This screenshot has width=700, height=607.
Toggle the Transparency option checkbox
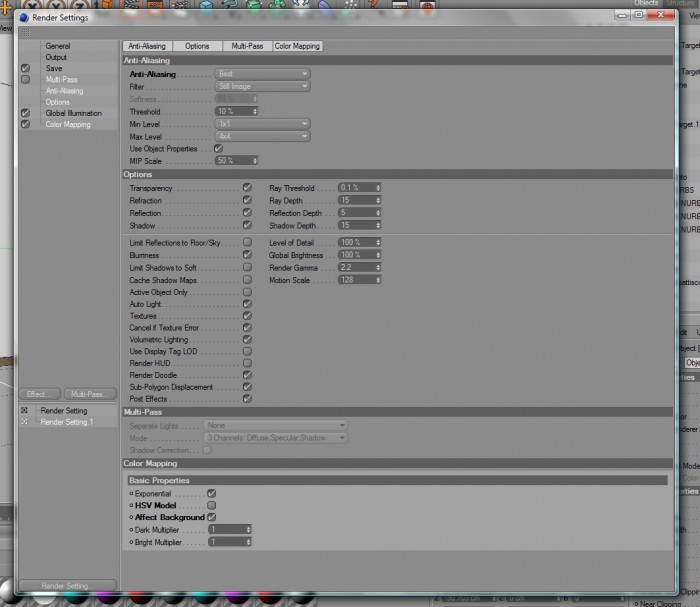[247, 187]
